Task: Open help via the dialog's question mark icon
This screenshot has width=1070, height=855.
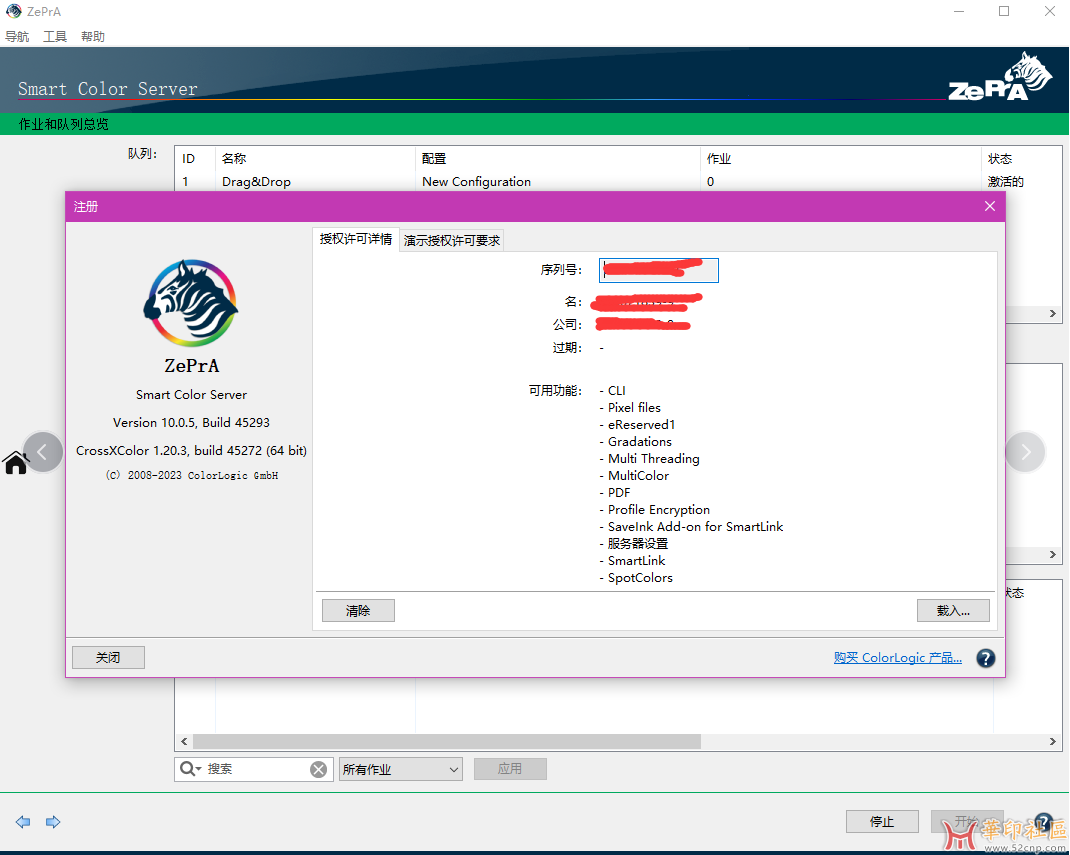Action: tap(985, 658)
